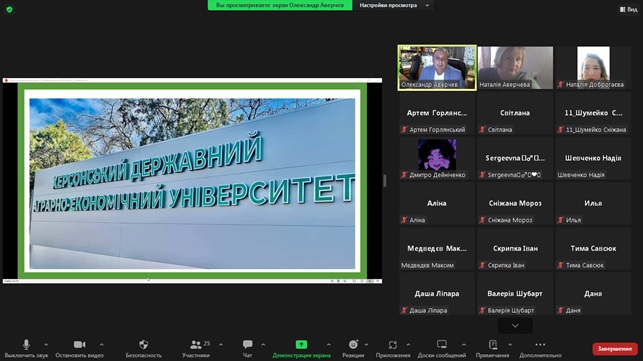Expand arrow next to Доски сообщений
Screen dimensions: 643x361
tap(464, 345)
